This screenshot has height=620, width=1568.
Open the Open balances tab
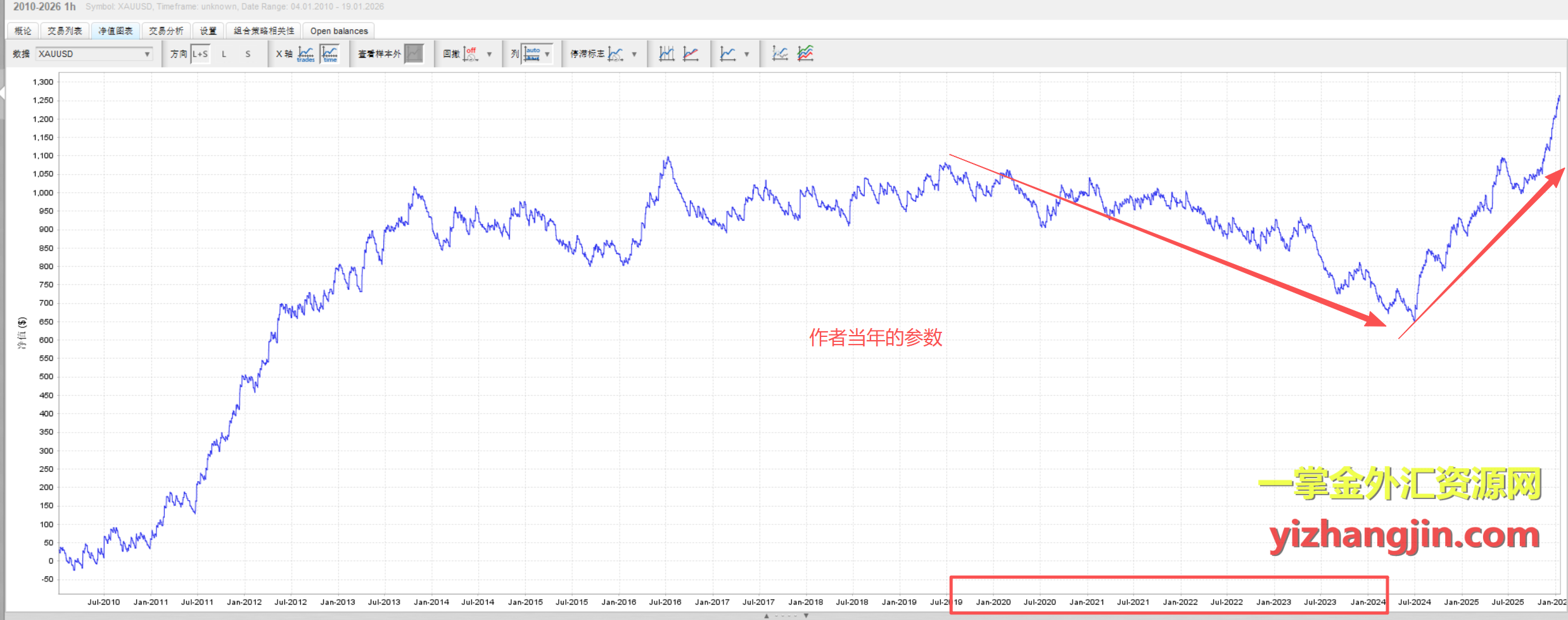338,30
